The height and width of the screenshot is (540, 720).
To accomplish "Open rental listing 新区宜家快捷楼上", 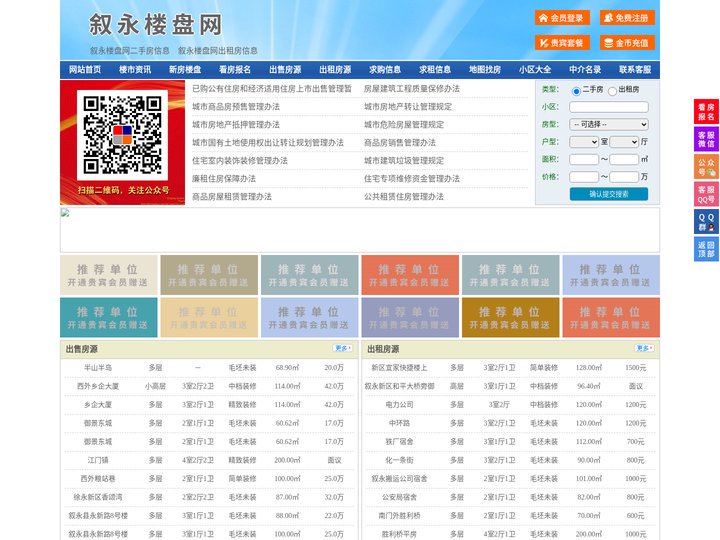I will tap(399, 368).
